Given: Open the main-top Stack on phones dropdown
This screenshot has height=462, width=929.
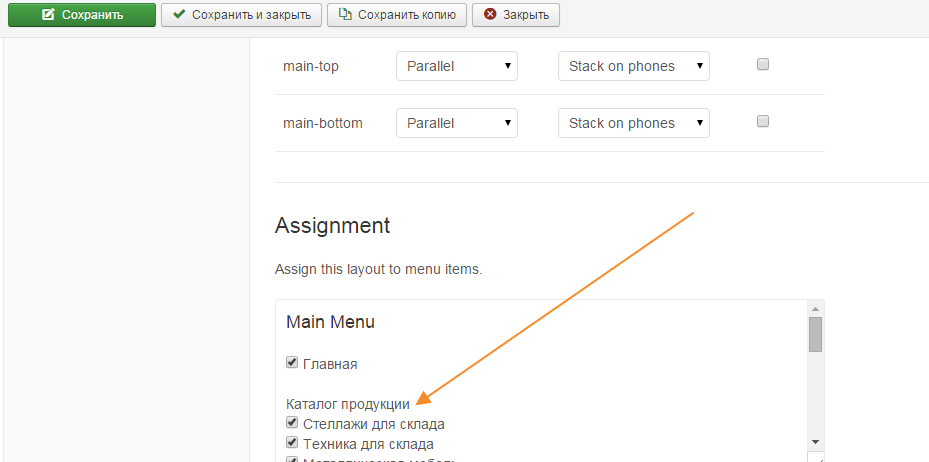Looking at the screenshot, I should (x=633, y=67).
